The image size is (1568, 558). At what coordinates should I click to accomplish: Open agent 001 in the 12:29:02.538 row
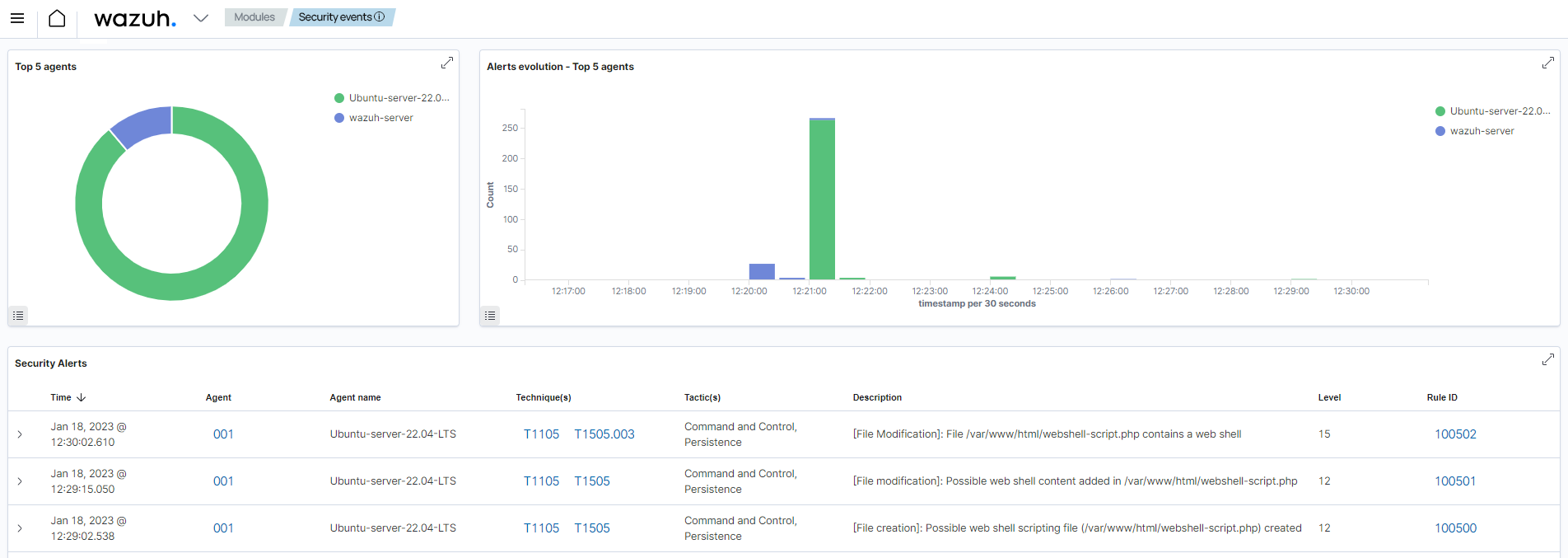(x=223, y=528)
